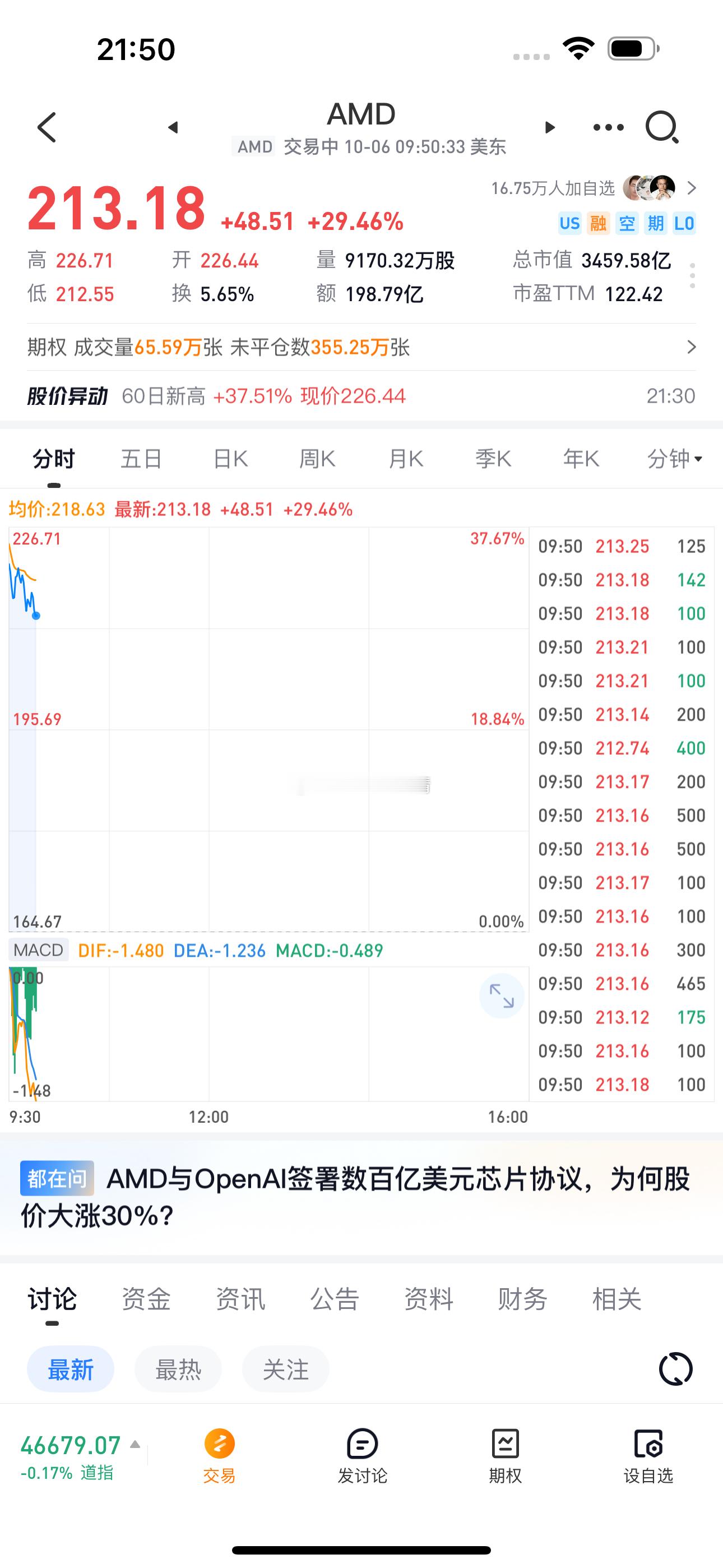
Task: Tap the 换 5.65% turnover rate
Action: click(x=213, y=294)
